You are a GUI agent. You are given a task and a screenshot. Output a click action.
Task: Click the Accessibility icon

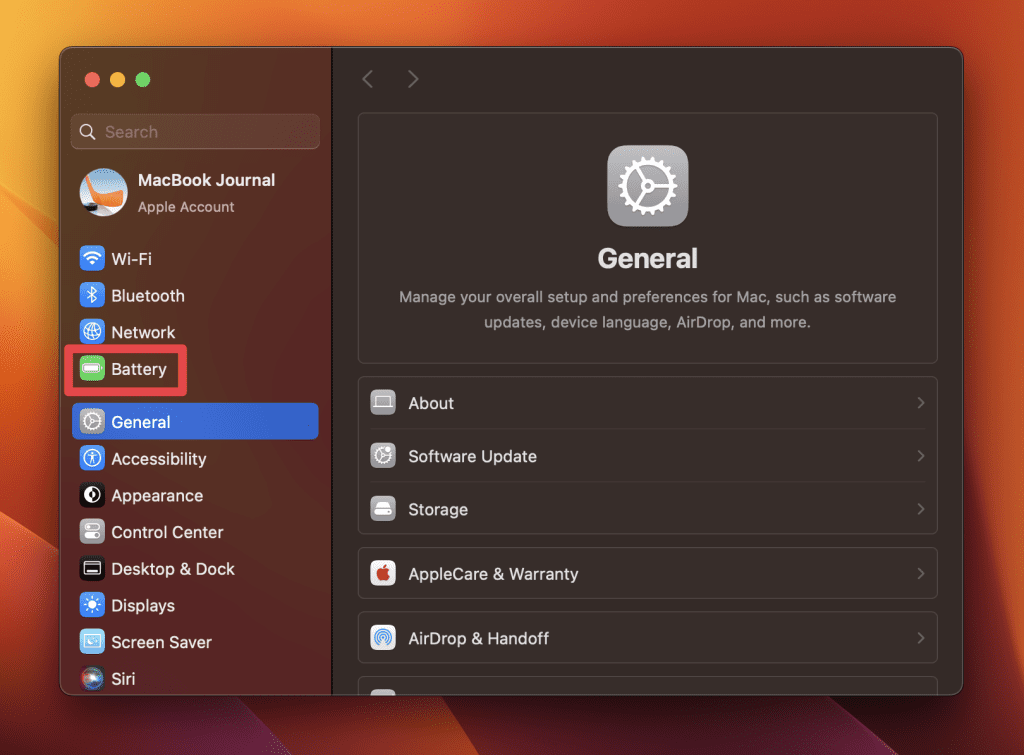click(92, 459)
